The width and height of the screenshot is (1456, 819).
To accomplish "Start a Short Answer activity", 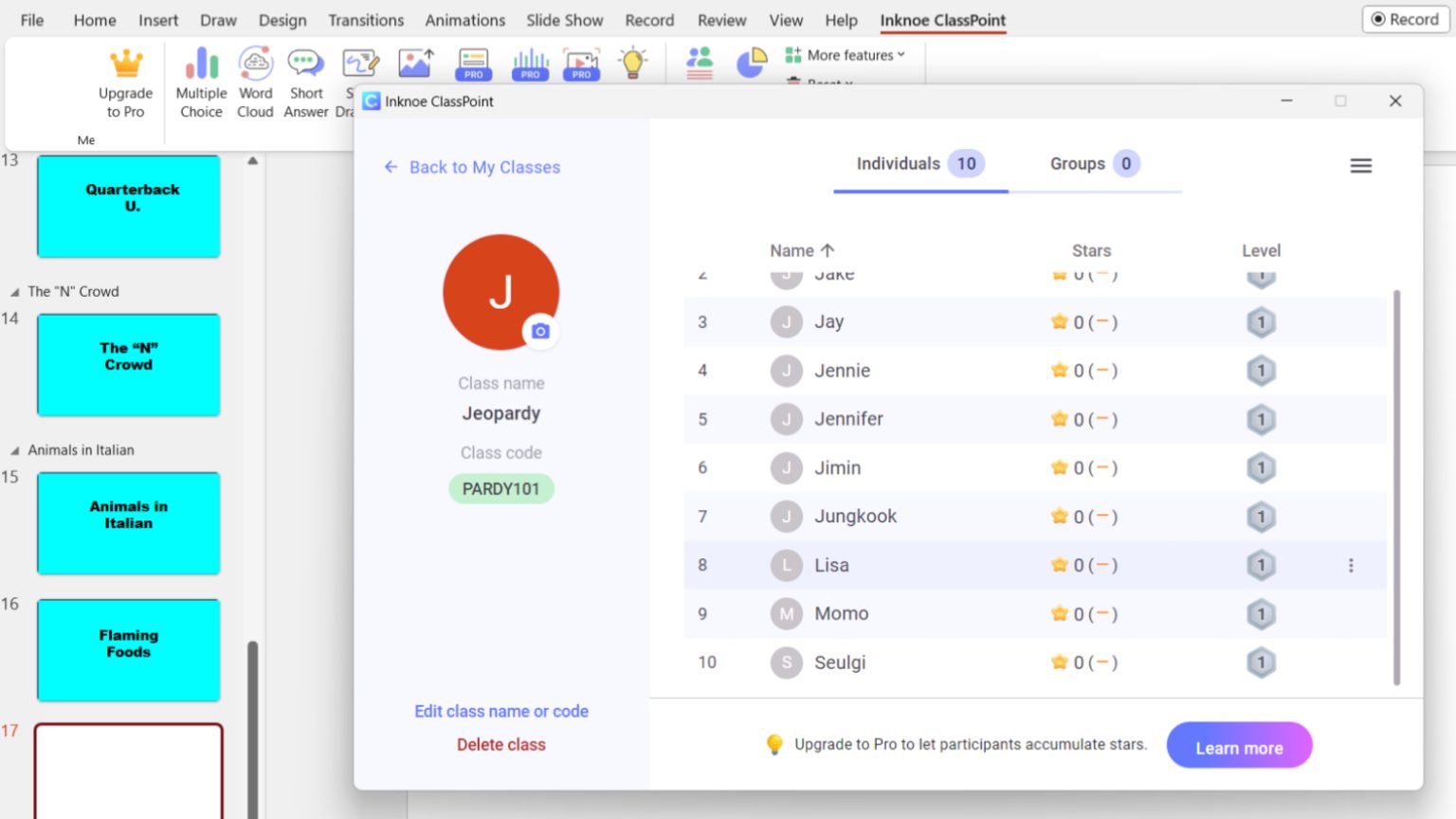I will point(306,64).
